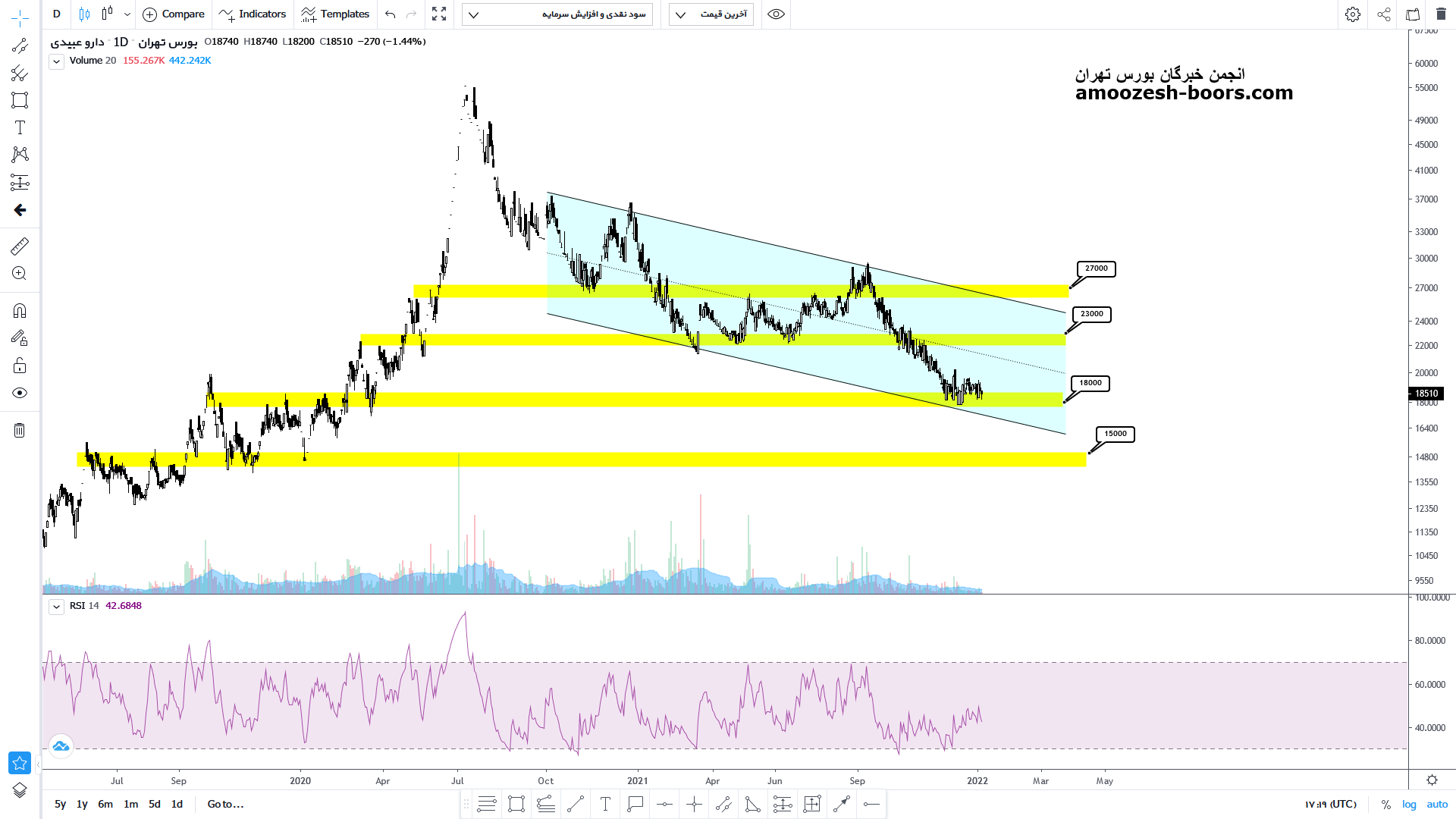Open the آخرین قیمت dropdown

[711, 14]
